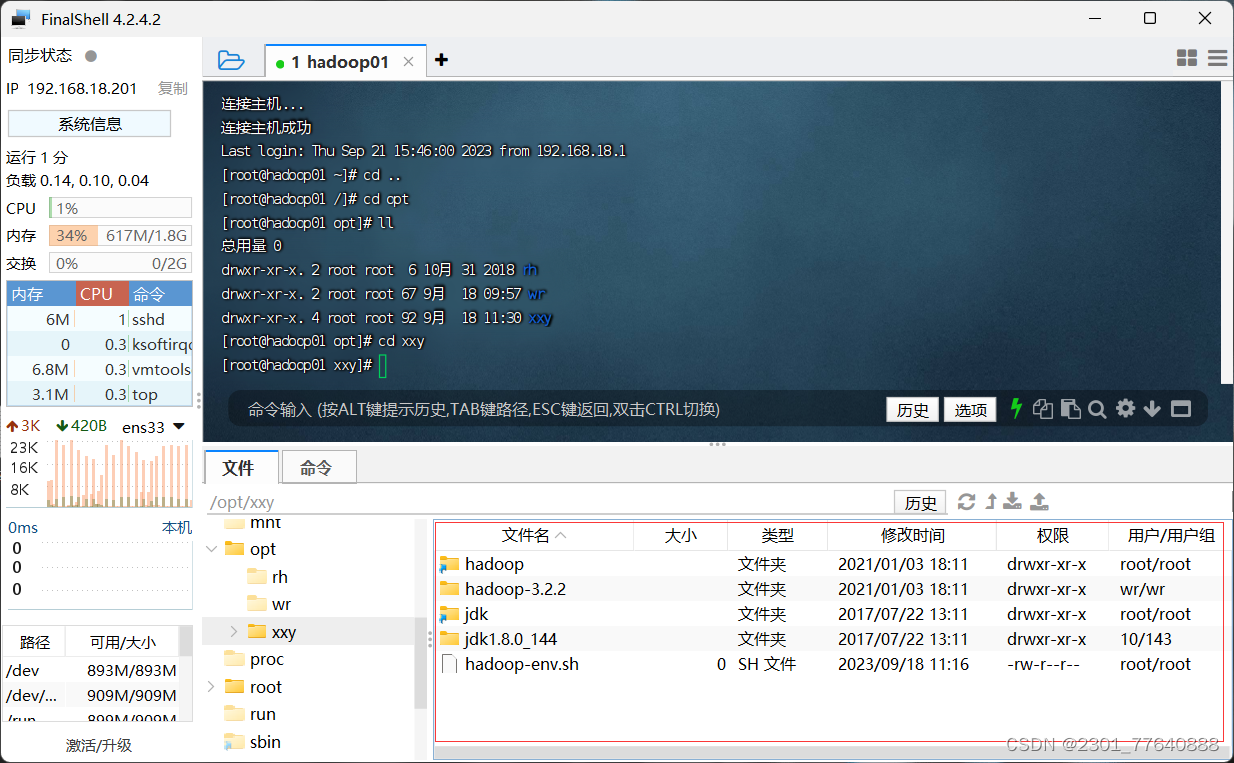Click the 内存 34% usage bar
The height and width of the screenshot is (763, 1234).
(x=120, y=236)
